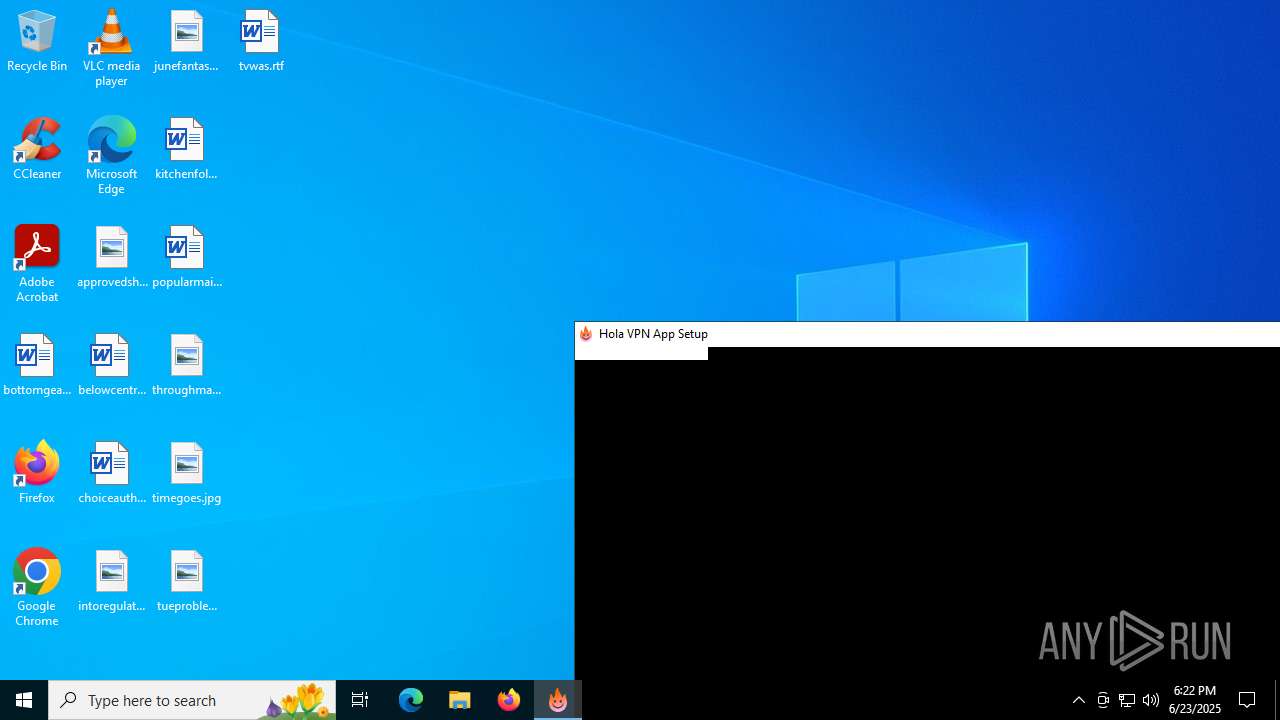
Task: Launch VLC media player shortcut
Action: (111, 48)
